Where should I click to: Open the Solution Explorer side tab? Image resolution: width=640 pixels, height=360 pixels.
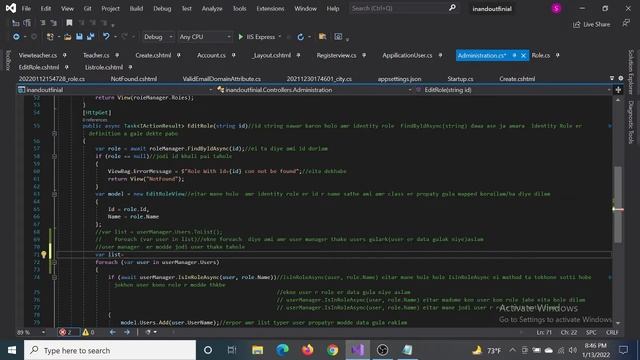pyautogui.click(x=631, y=71)
